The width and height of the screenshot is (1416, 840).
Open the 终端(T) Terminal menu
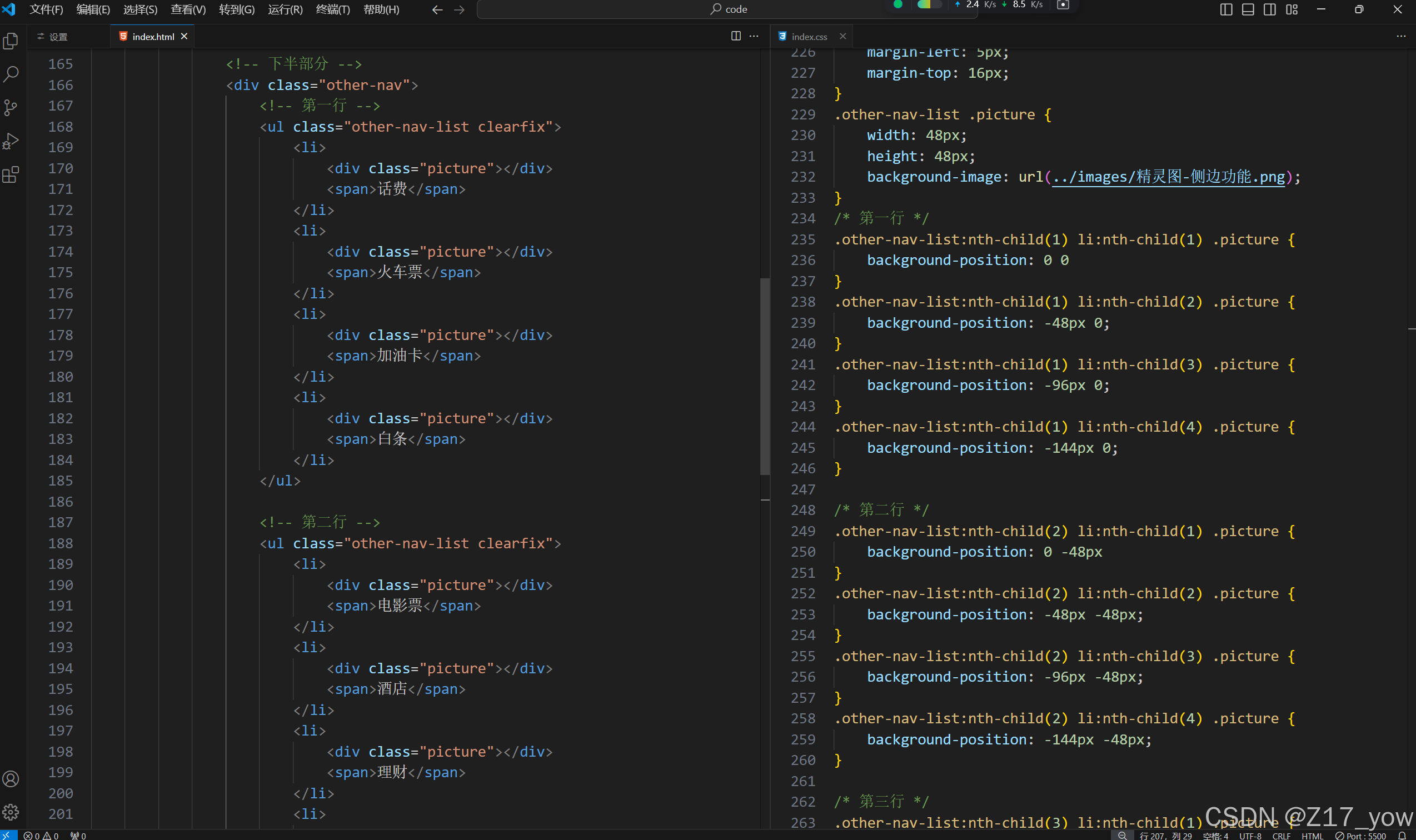click(332, 9)
